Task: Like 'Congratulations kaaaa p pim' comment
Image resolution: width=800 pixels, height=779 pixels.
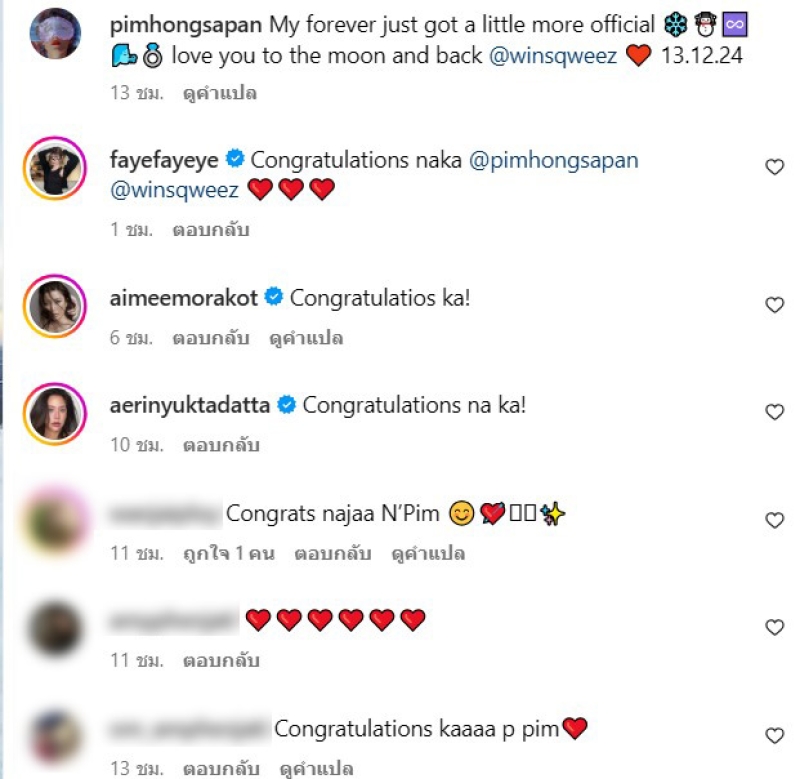Action: click(x=774, y=736)
